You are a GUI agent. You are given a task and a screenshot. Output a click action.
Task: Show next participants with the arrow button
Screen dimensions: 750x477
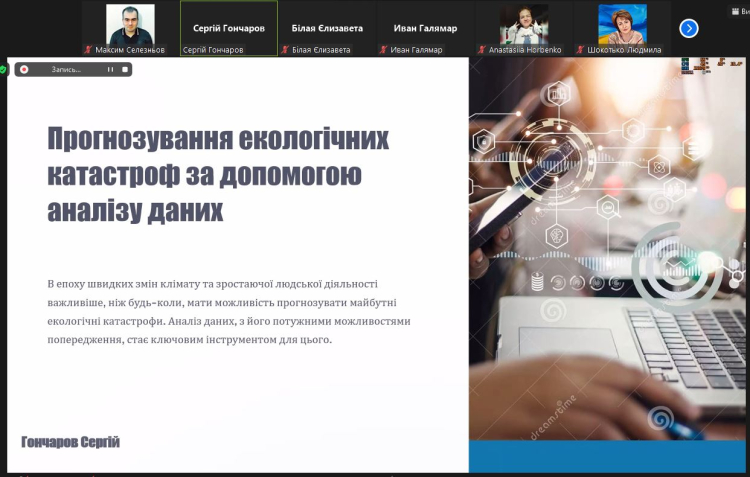click(689, 28)
